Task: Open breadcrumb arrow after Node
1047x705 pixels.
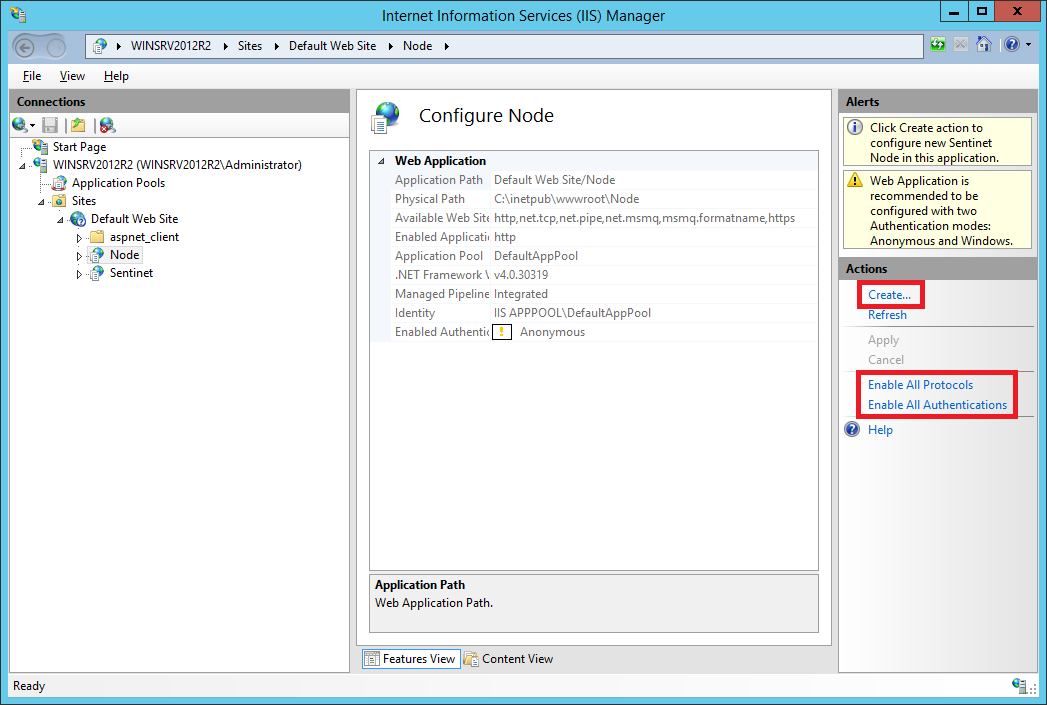Action: (447, 46)
